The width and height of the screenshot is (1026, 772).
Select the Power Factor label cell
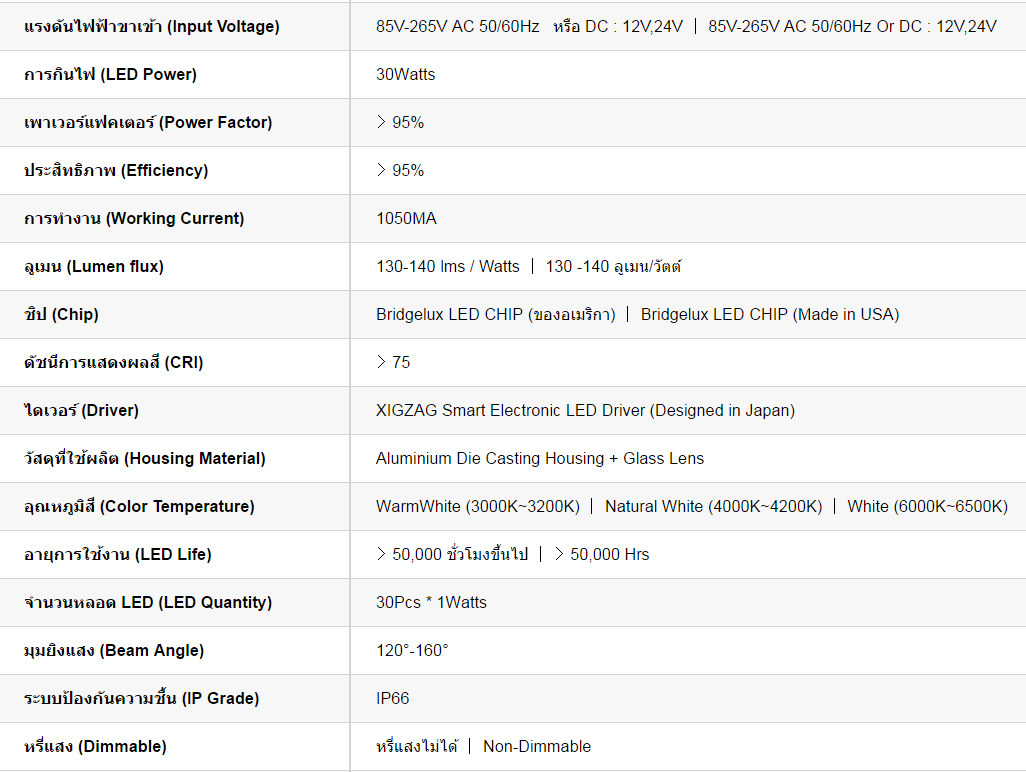(x=147, y=123)
